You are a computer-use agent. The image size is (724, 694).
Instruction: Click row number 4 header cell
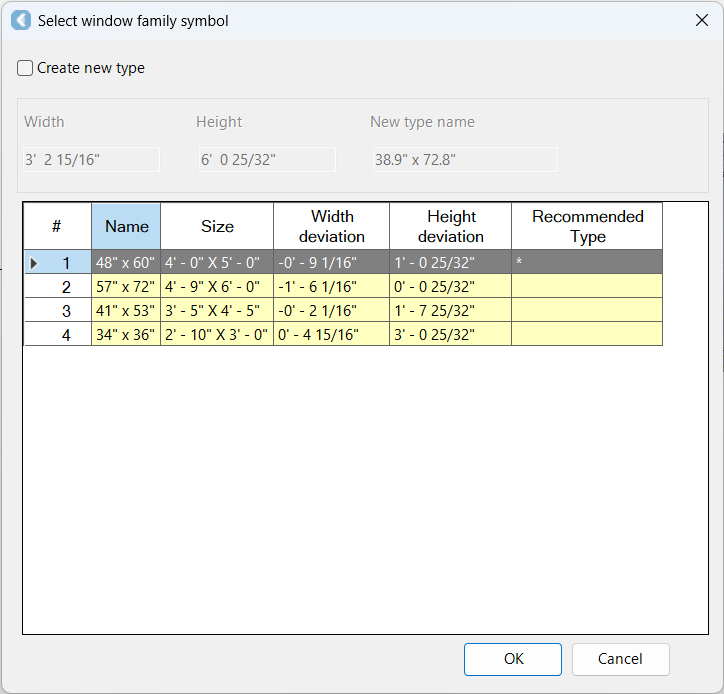pos(58,335)
